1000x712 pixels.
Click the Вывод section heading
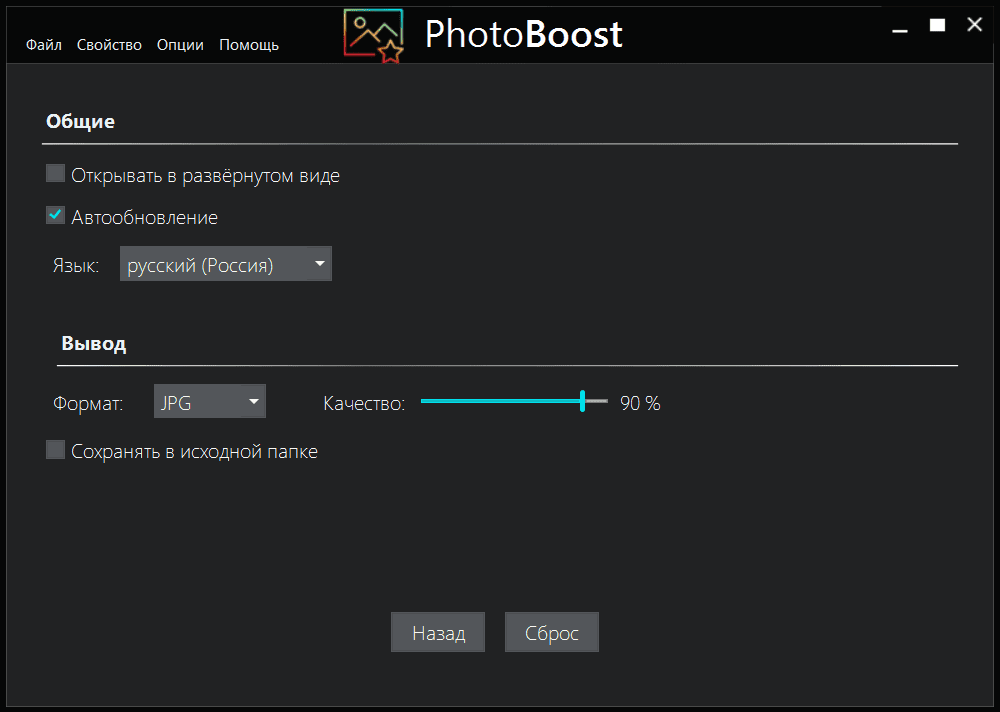pos(94,344)
